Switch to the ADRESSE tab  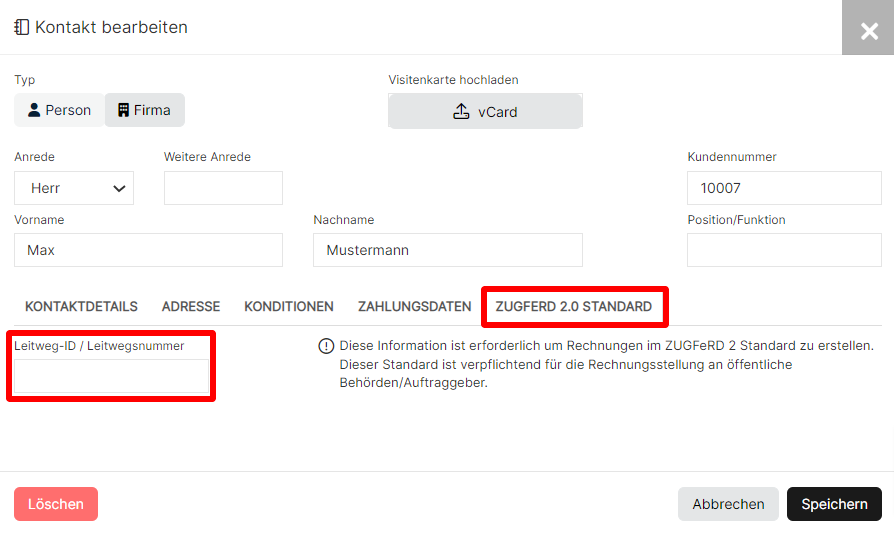pos(191,307)
